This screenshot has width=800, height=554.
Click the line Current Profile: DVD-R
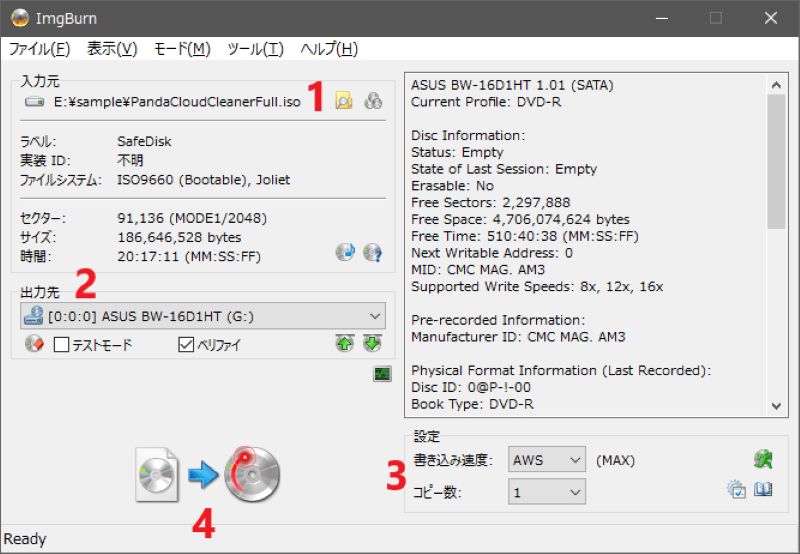486,102
